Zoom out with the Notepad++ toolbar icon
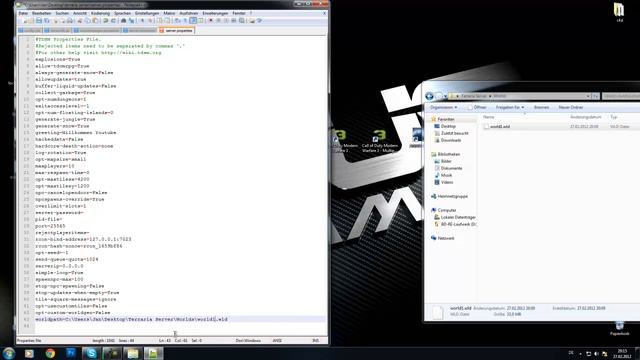Screen dimensions: 640x360 point(150,20)
